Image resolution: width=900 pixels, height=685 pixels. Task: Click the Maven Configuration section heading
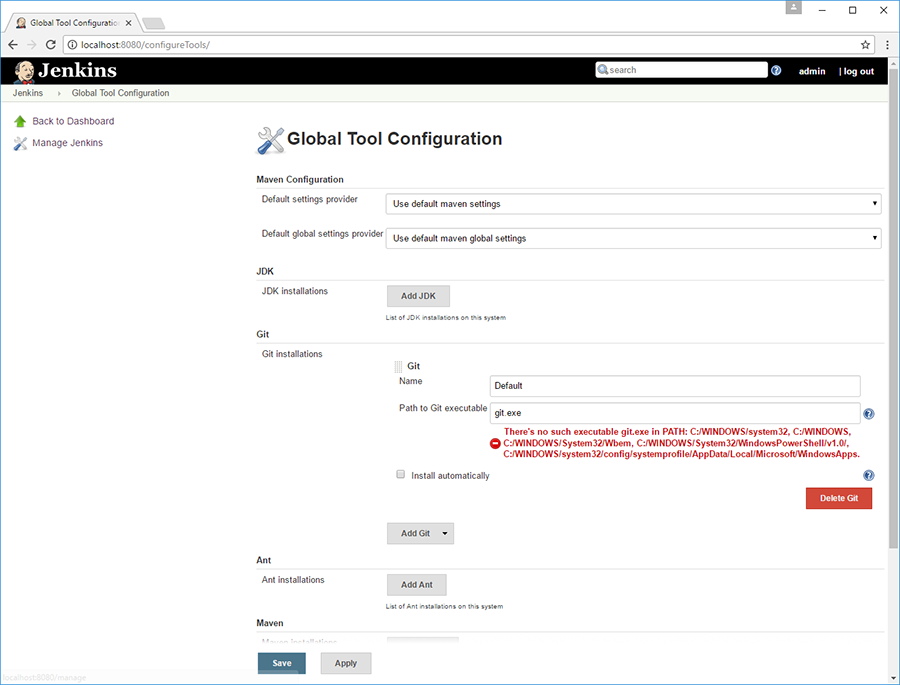pyautogui.click(x=300, y=180)
